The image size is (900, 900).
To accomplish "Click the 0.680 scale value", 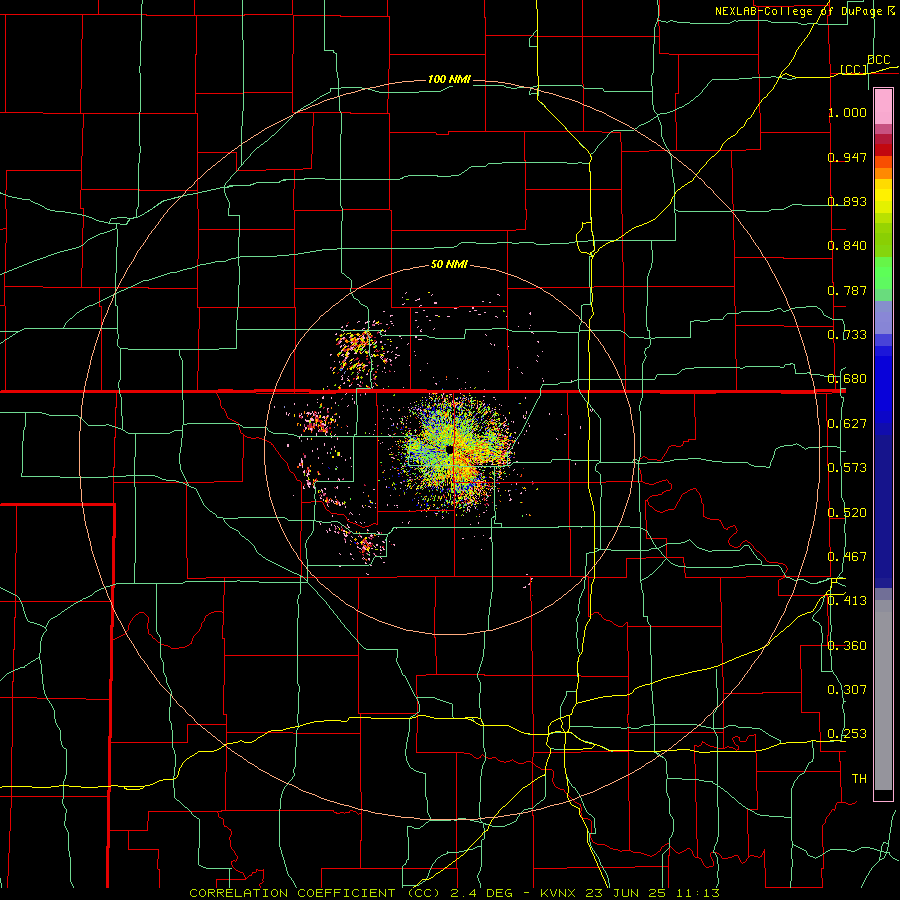I will 847,379.
